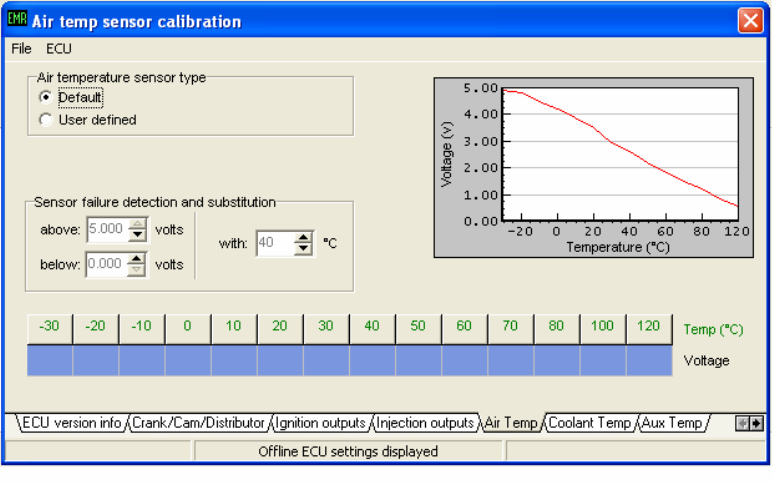Screen dimensions: 774x484
Task: Select the Default sensor type radio button
Action: (x=45, y=97)
